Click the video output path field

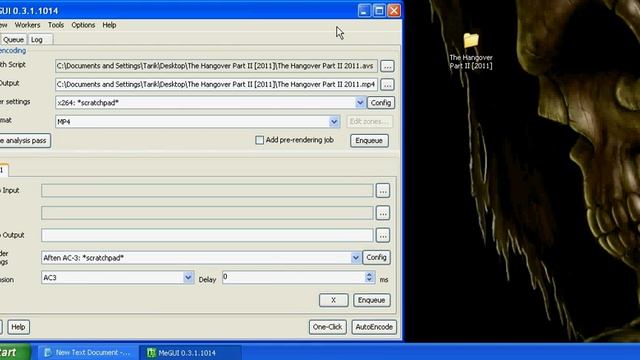216,84
